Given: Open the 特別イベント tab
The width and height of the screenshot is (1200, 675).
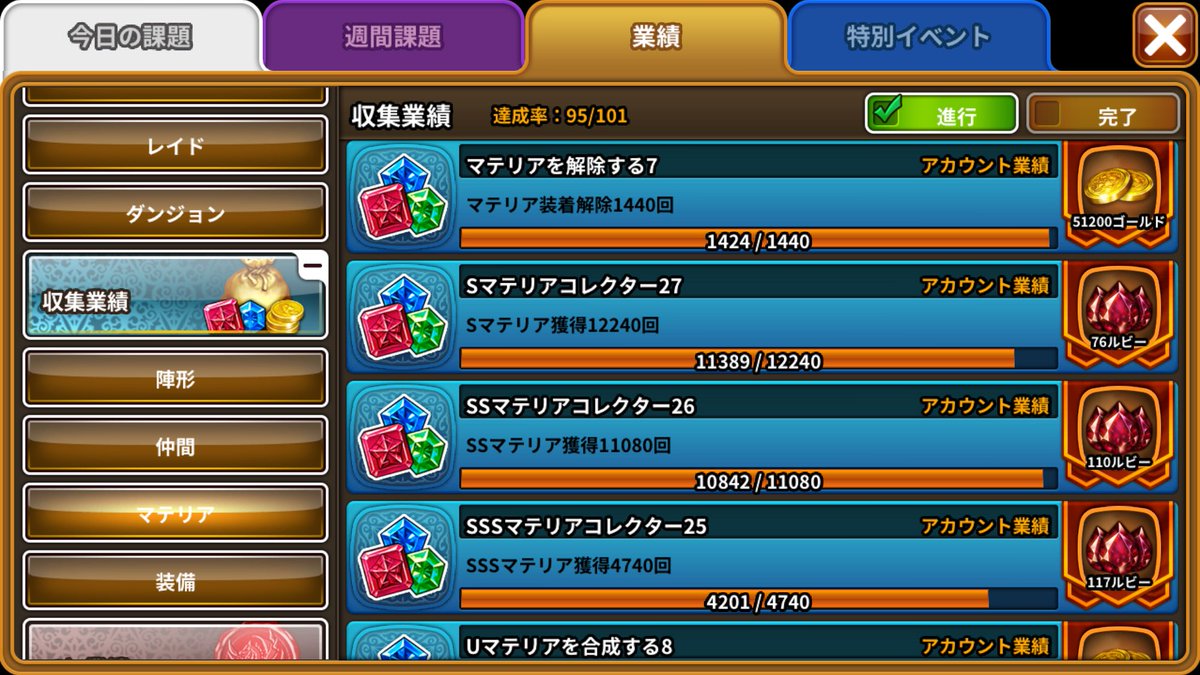Looking at the screenshot, I should pyautogui.click(x=918, y=38).
